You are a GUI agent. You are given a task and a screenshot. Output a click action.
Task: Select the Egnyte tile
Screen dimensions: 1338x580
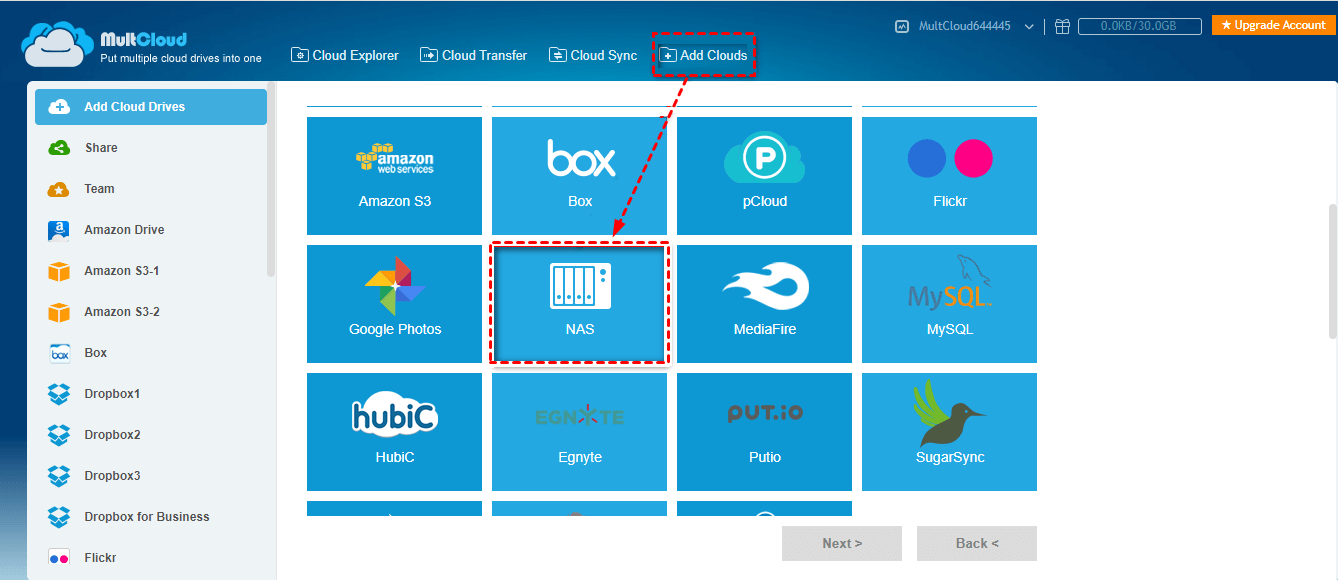579,432
